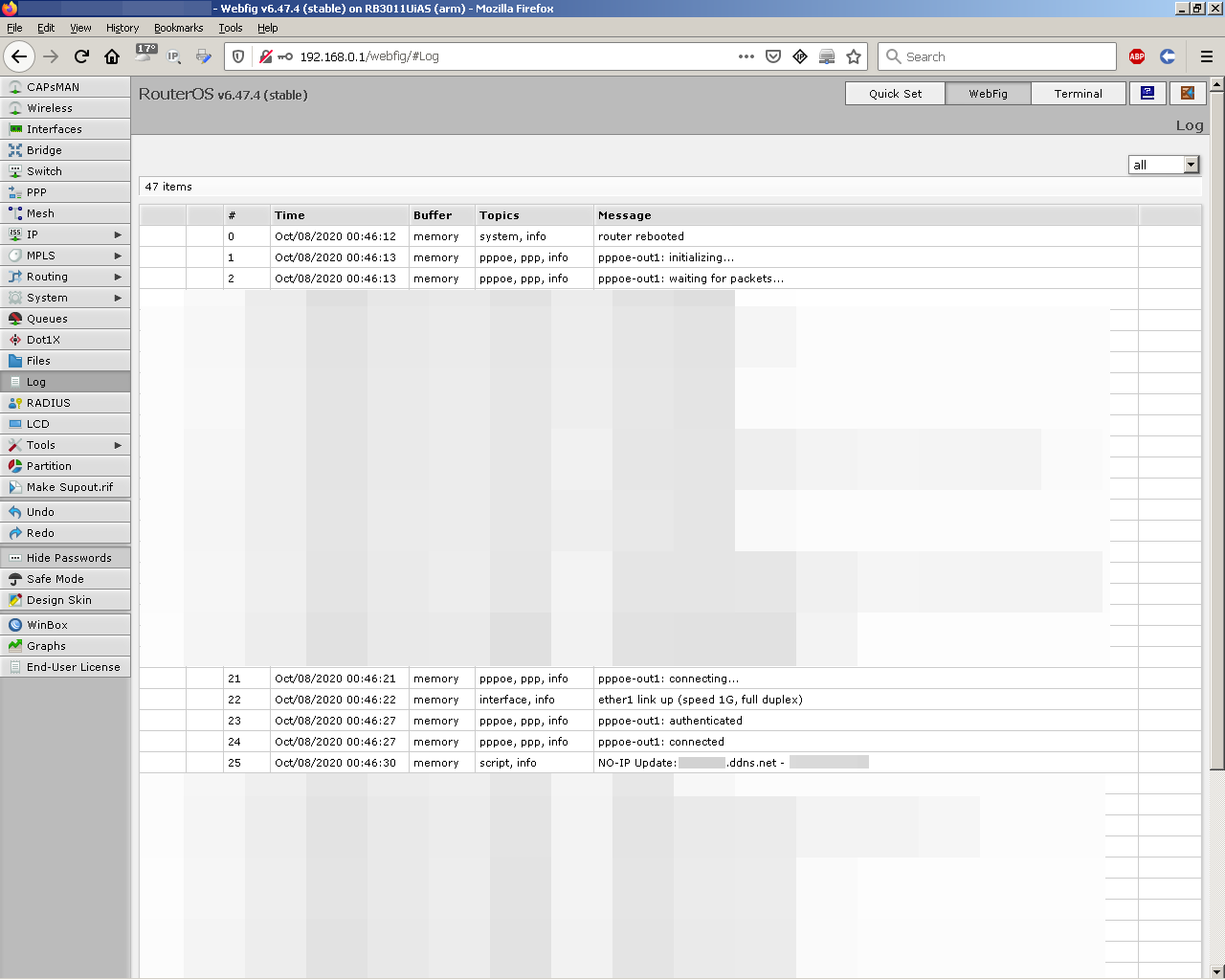Bookmark this page with the star icon
Image resolution: width=1225 pixels, height=980 pixels.
pos(854,56)
